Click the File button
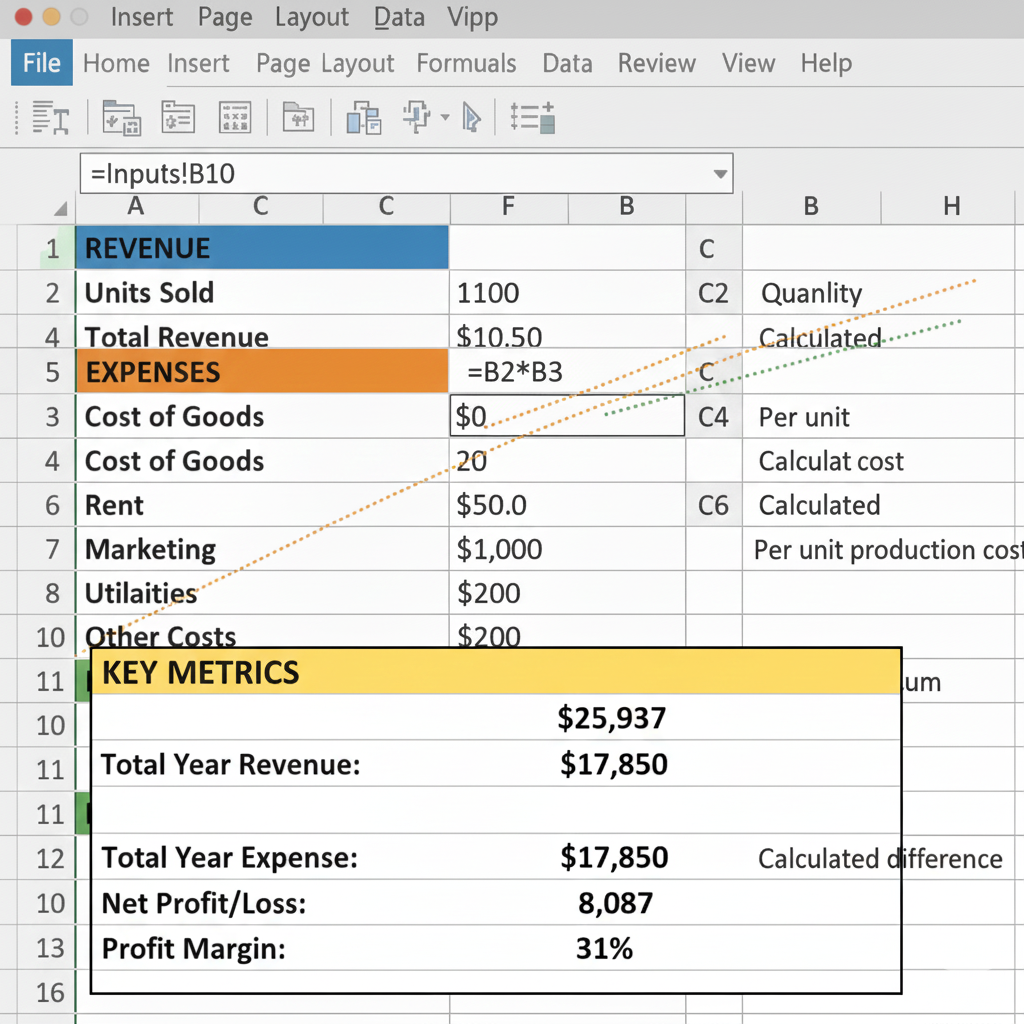The image size is (1024, 1024). (x=40, y=62)
